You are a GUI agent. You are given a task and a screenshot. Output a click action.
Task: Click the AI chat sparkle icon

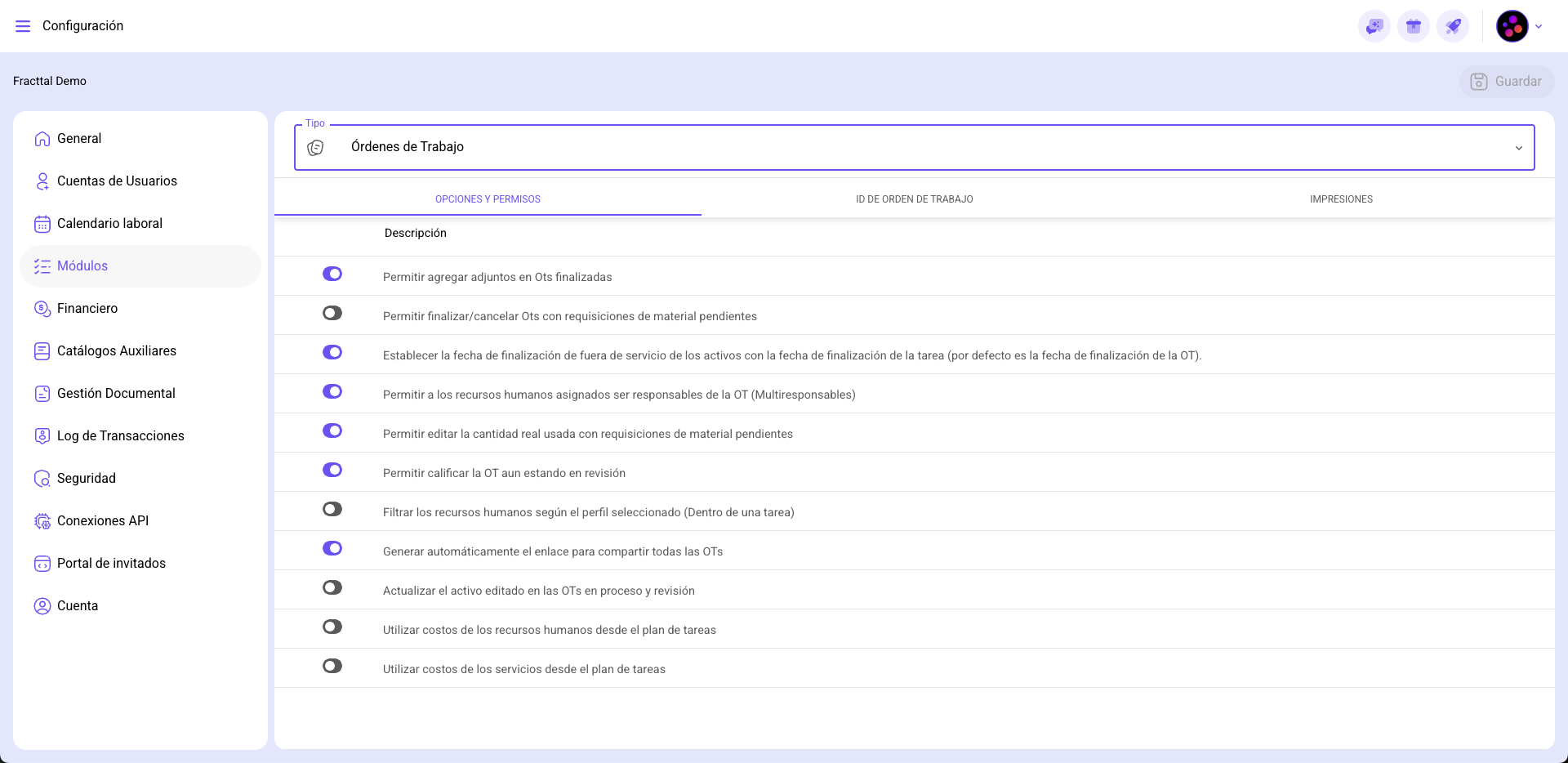pos(1374,26)
